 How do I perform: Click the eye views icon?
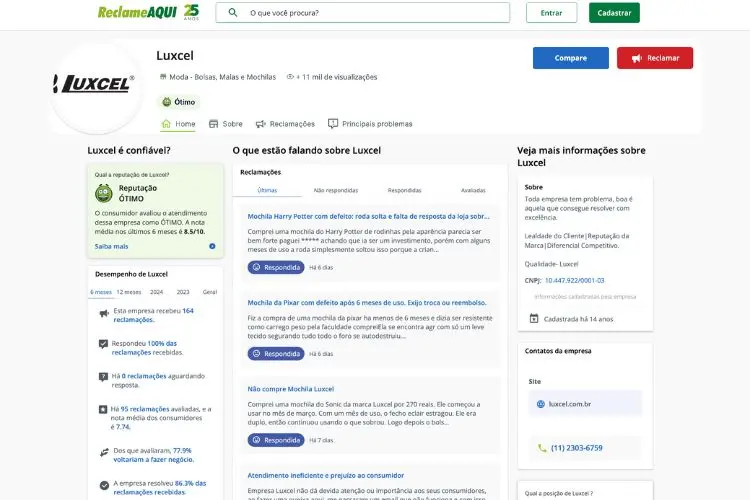point(290,77)
